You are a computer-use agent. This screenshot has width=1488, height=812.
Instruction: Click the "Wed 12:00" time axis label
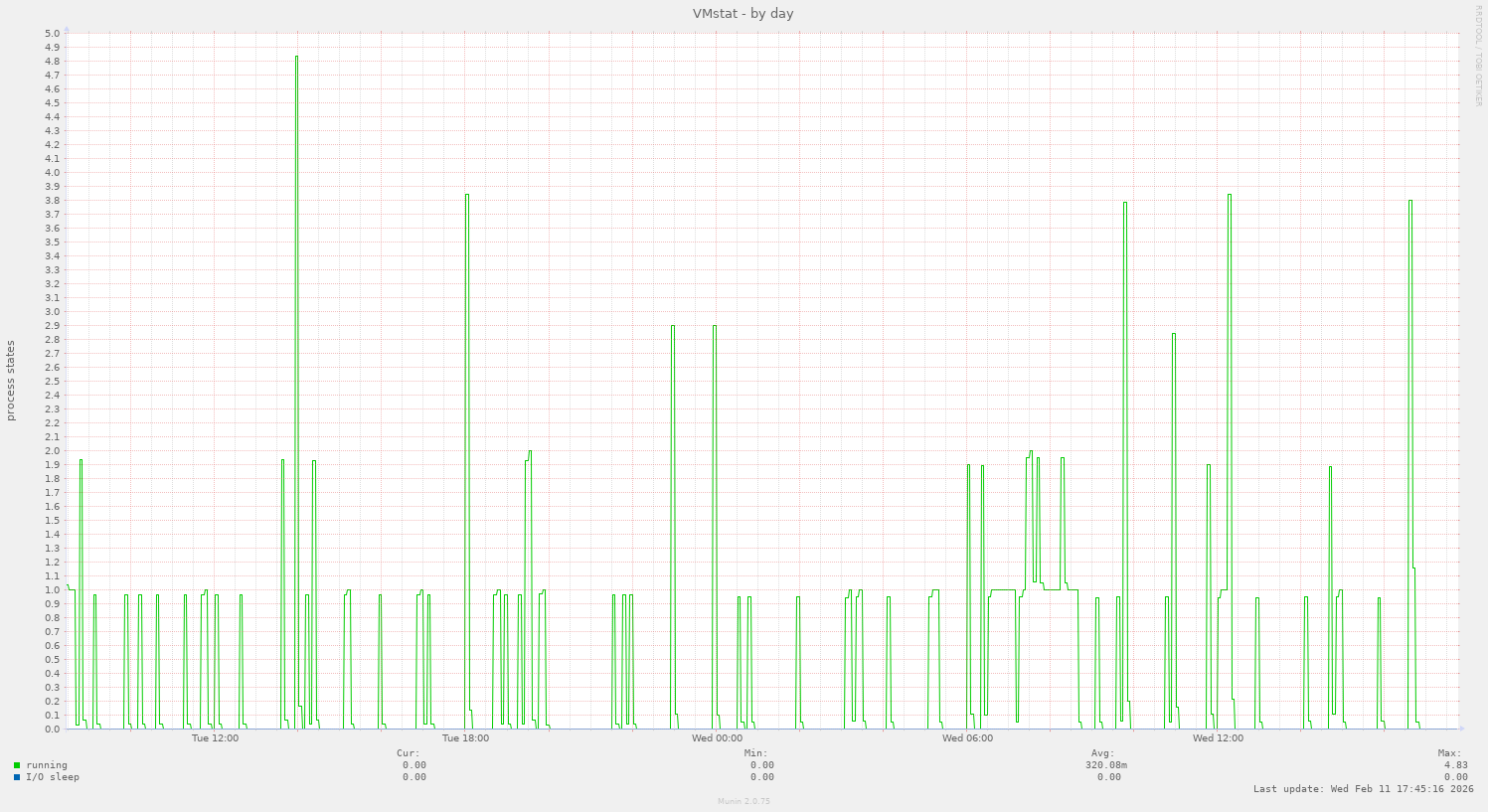tap(1218, 738)
